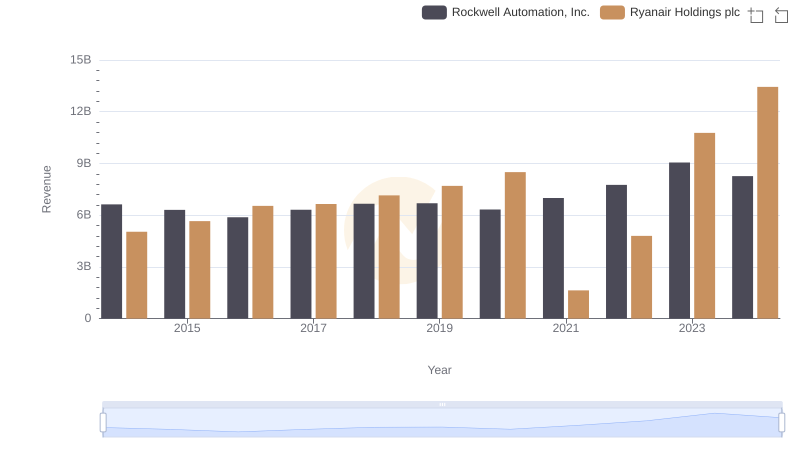Click the short Ryanair bar for 2021
This screenshot has height=461, width=800.
click(578, 304)
